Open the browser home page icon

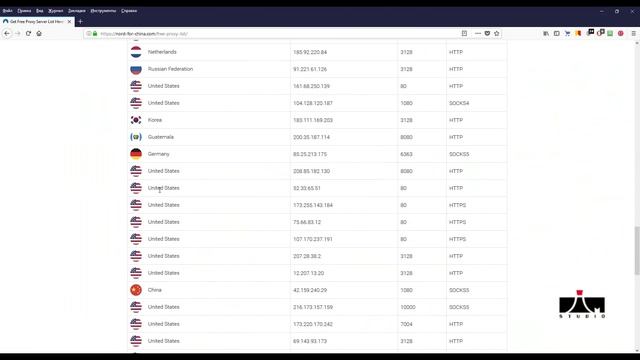39,33
